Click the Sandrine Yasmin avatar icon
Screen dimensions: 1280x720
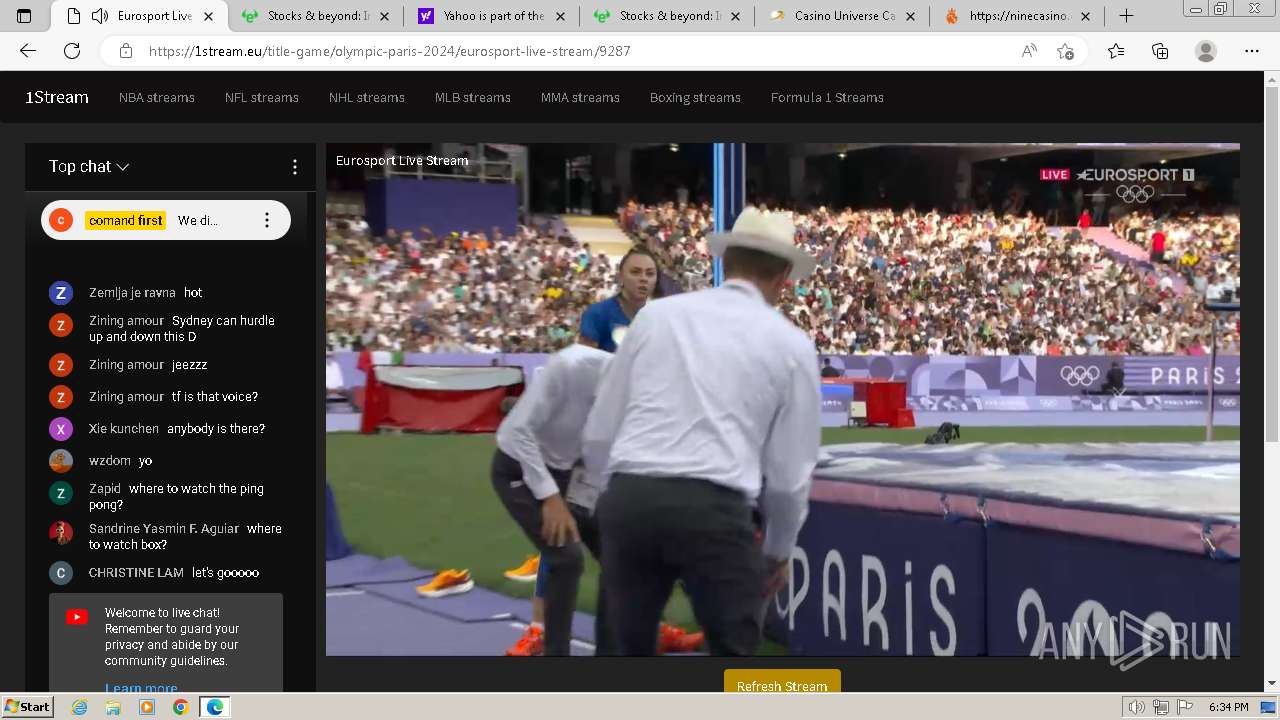[61, 533]
